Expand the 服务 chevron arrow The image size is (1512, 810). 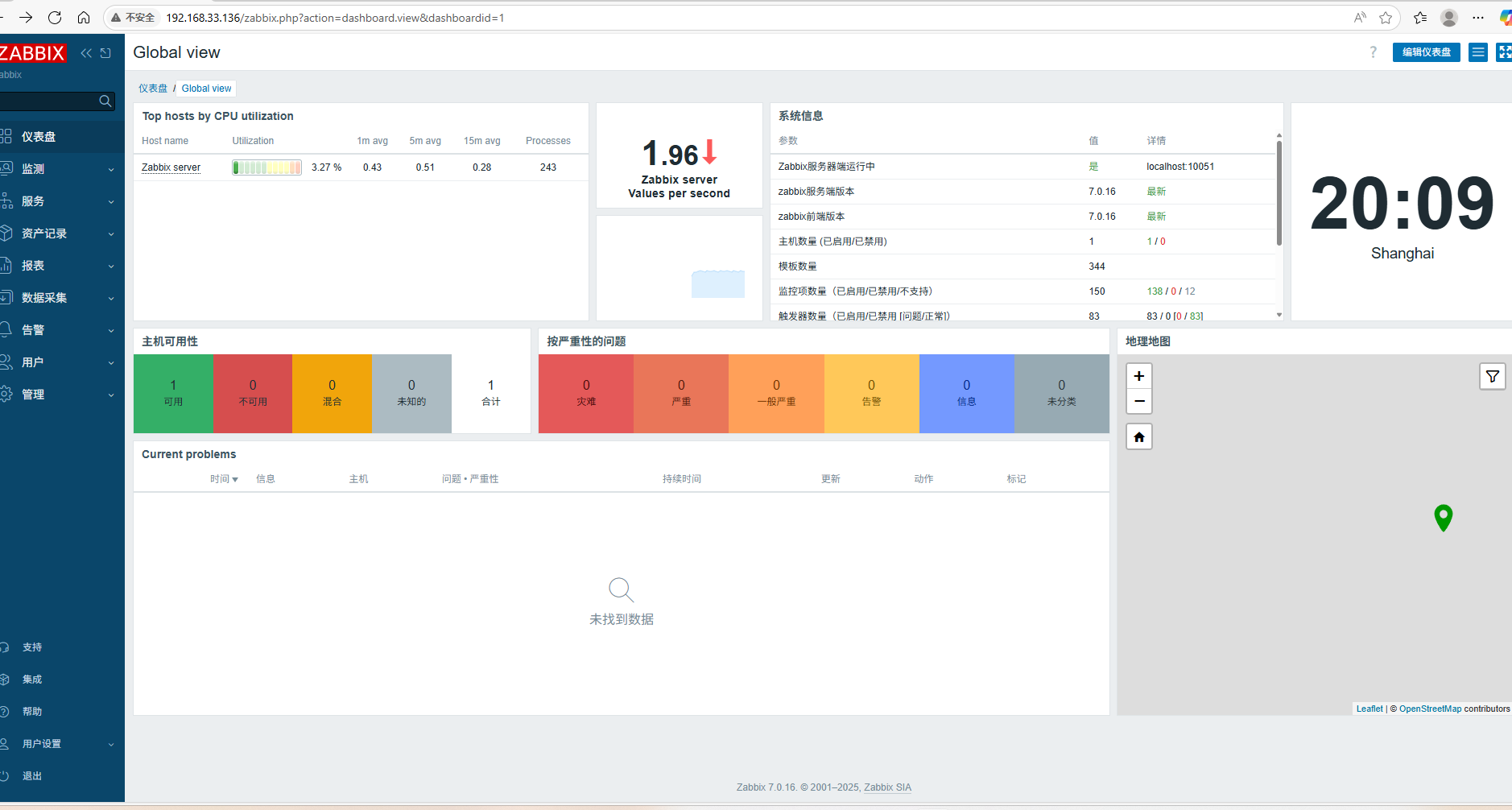(x=111, y=202)
